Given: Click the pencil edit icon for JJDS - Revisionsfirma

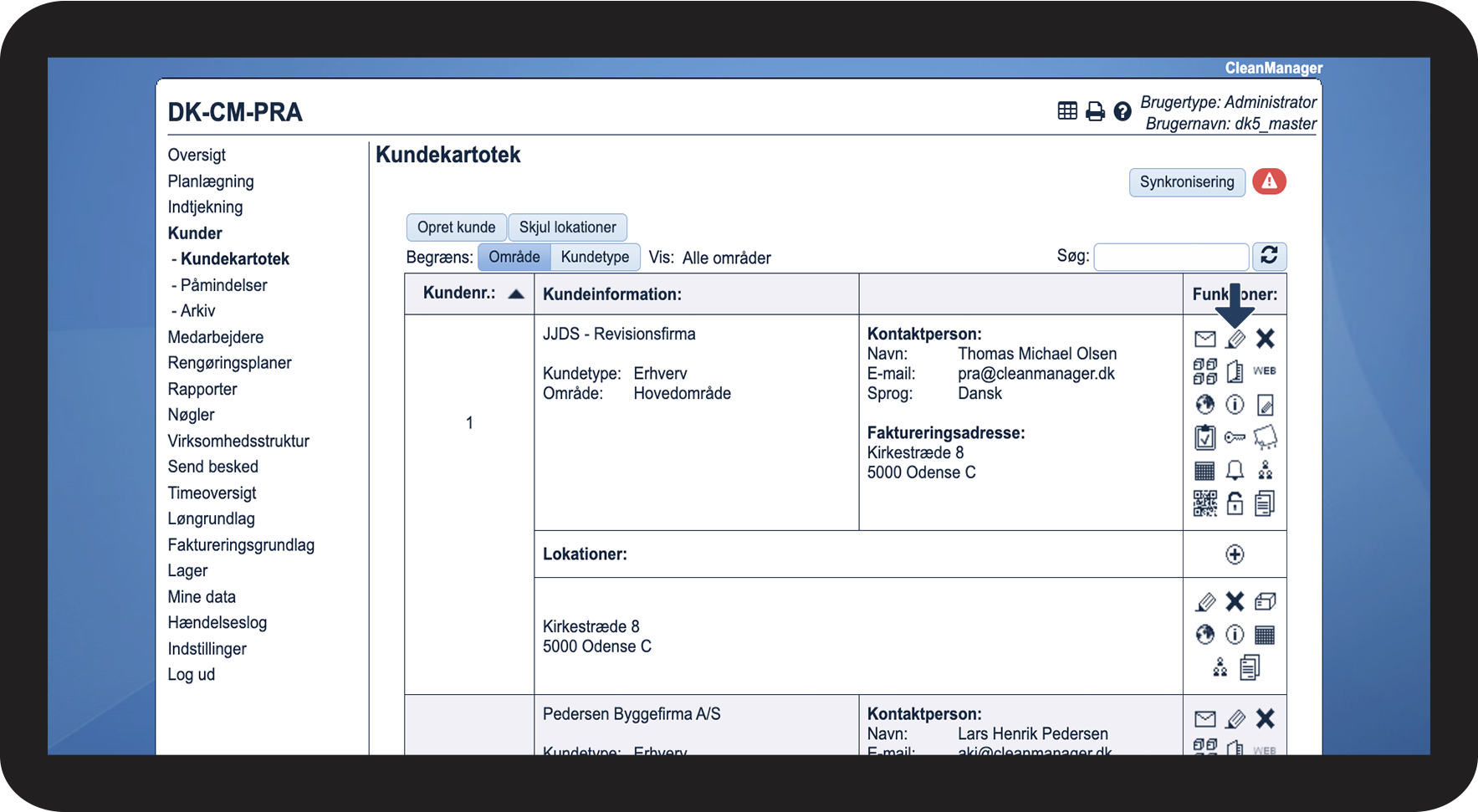Looking at the screenshot, I should (1235, 339).
